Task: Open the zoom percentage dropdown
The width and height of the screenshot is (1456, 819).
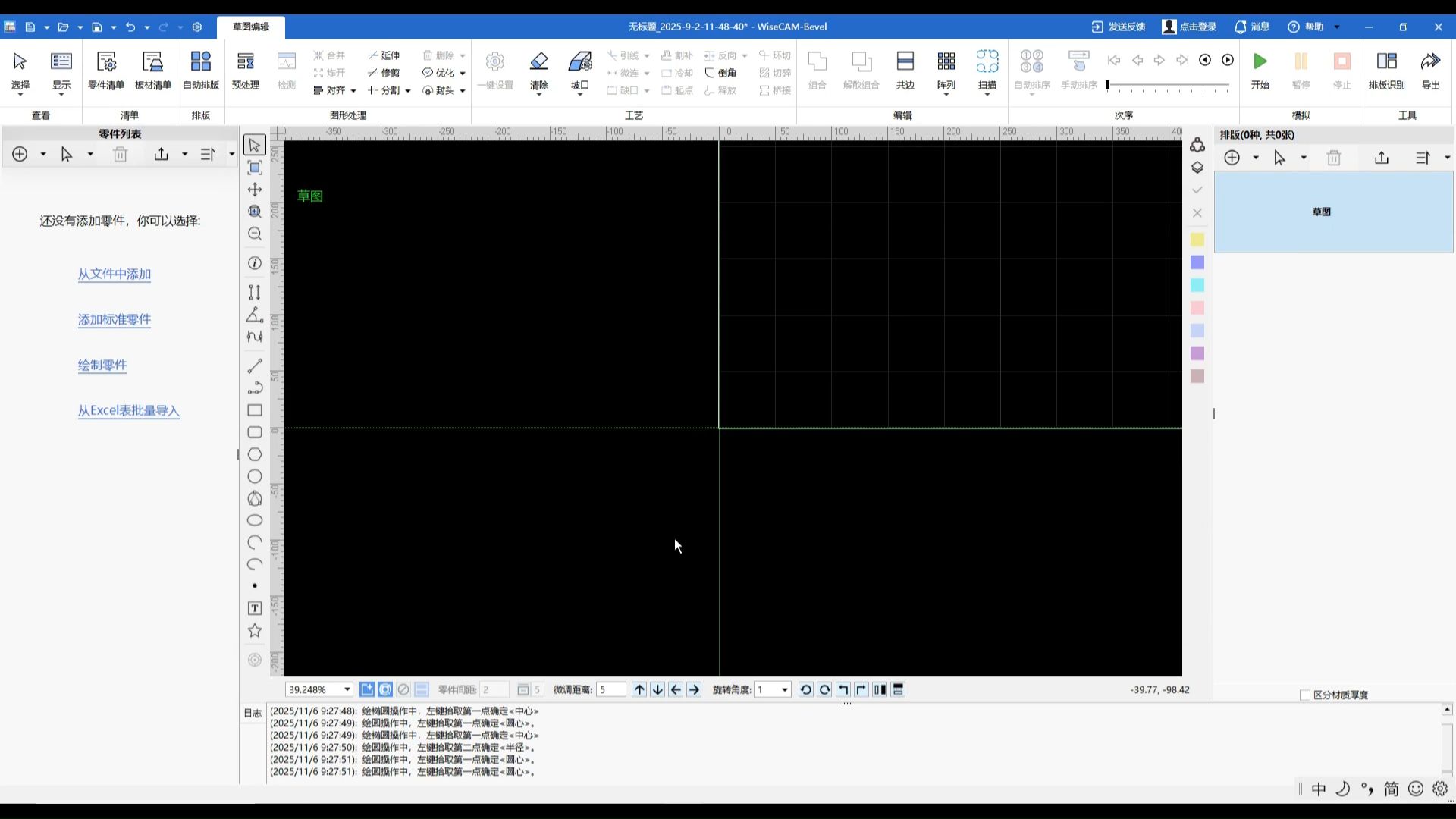Action: [347, 689]
